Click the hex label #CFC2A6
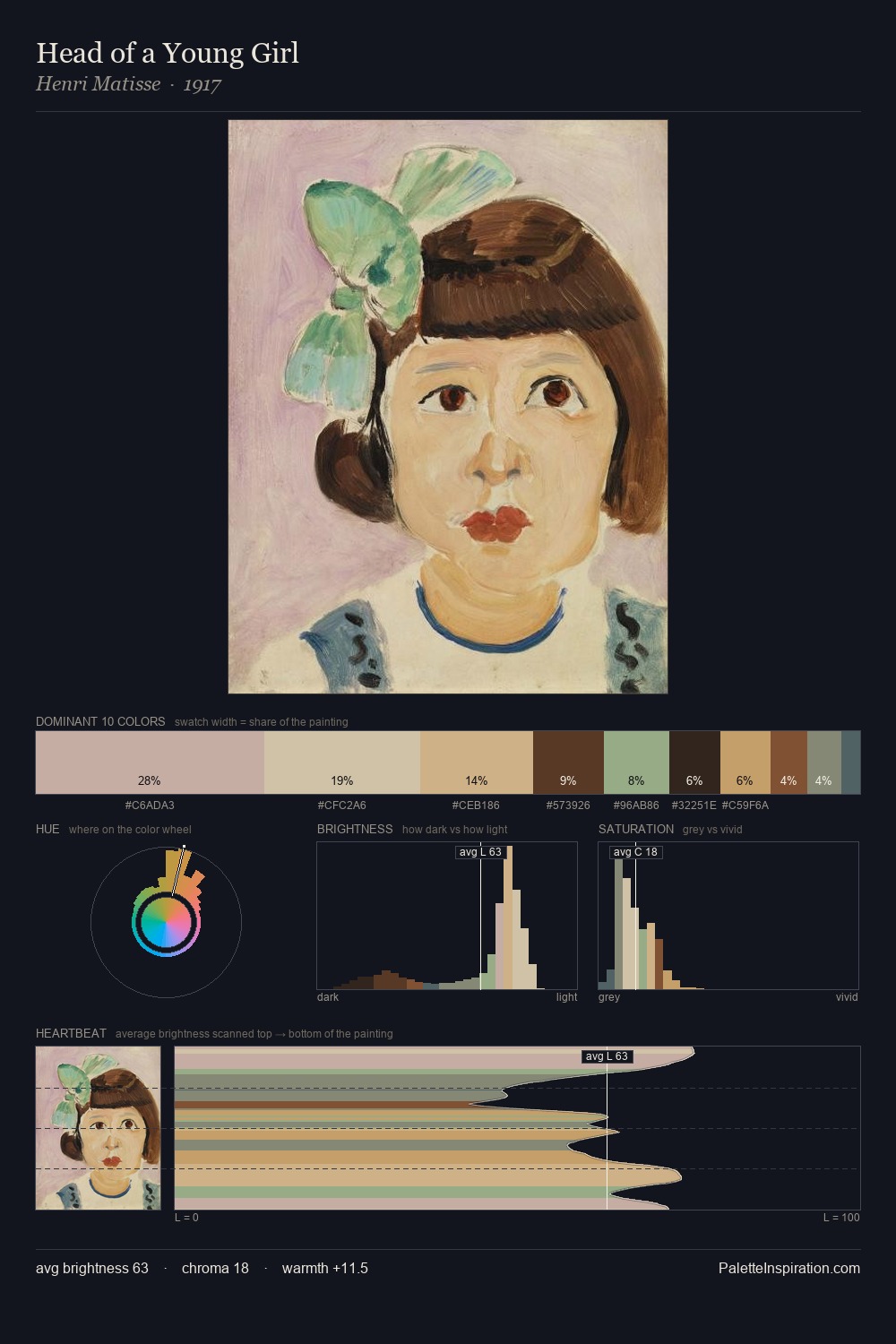This screenshot has height=1344, width=896. [x=342, y=806]
